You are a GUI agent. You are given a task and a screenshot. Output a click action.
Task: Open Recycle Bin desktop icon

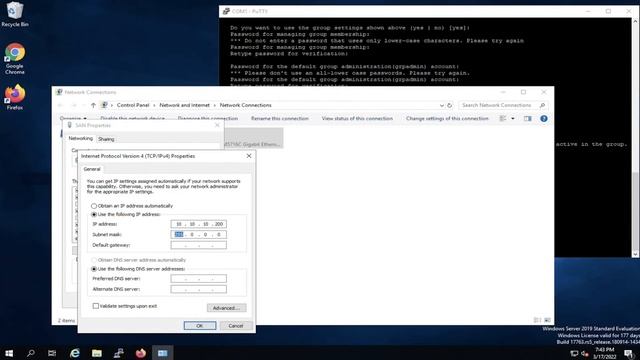(x=15, y=14)
